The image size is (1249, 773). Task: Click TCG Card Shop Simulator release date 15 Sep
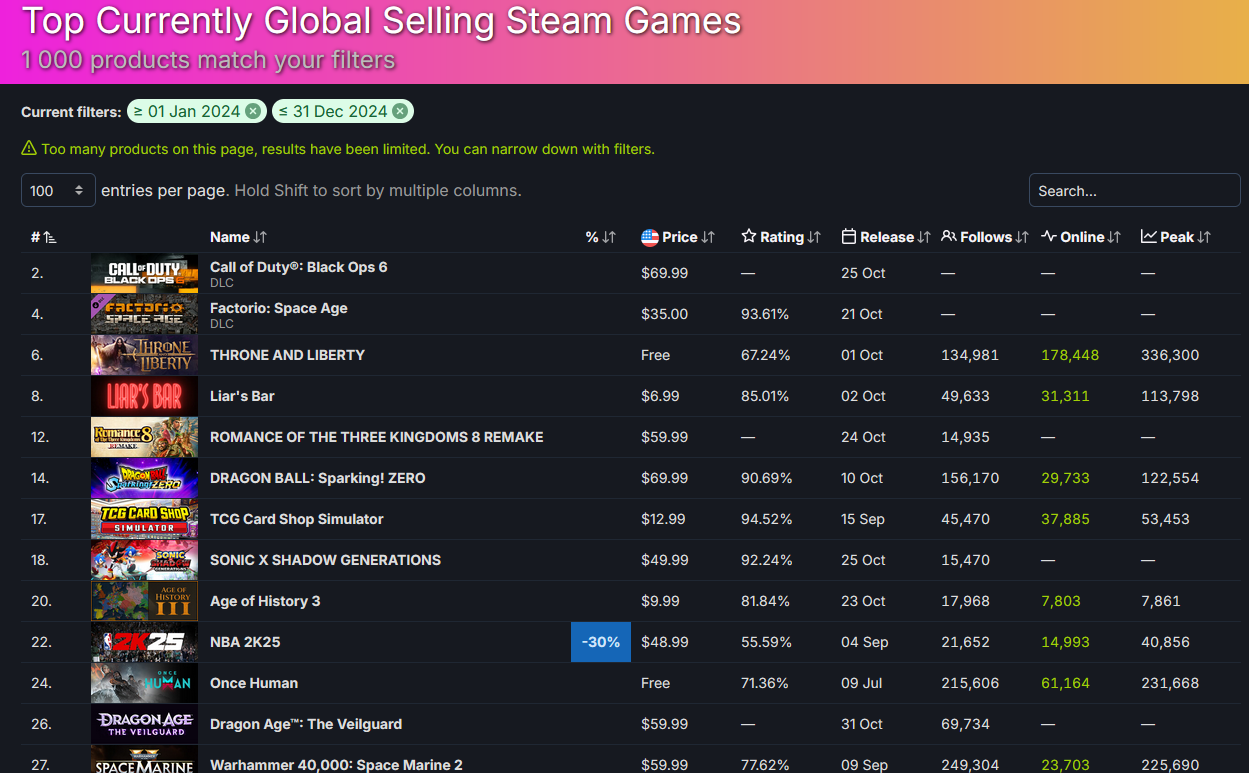(863, 519)
